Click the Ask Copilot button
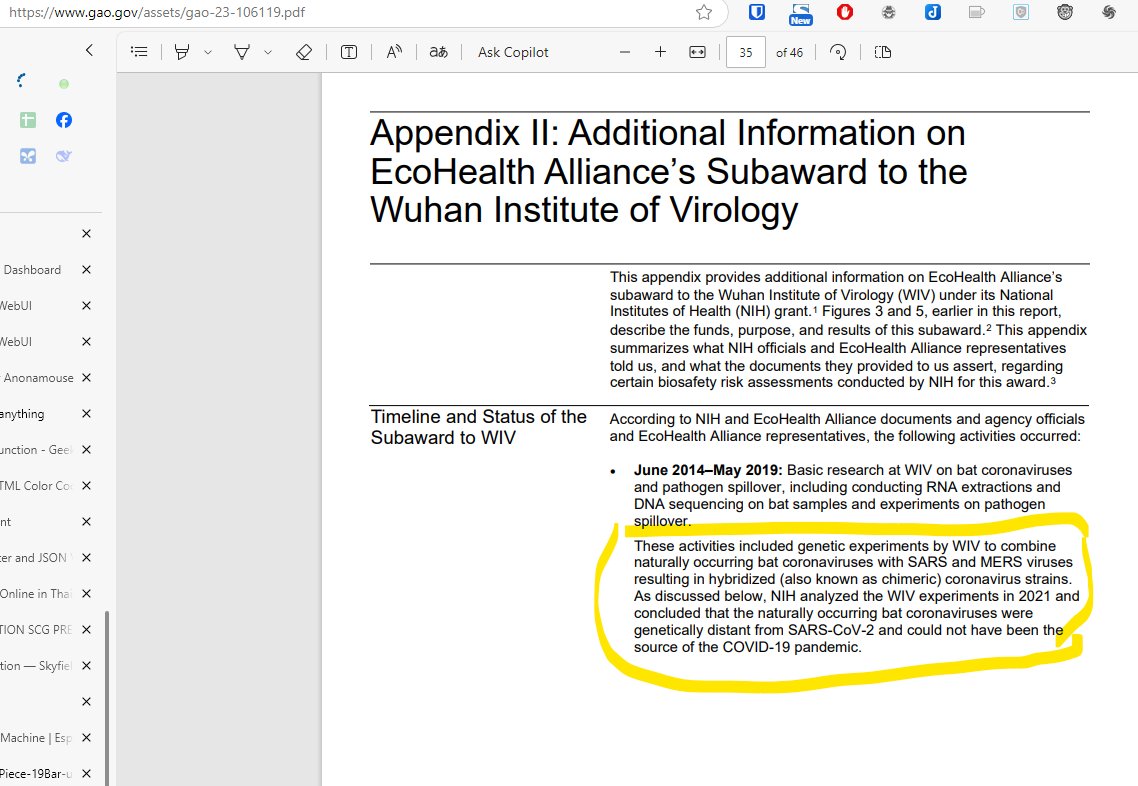The height and width of the screenshot is (786, 1138). pos(513,52)
